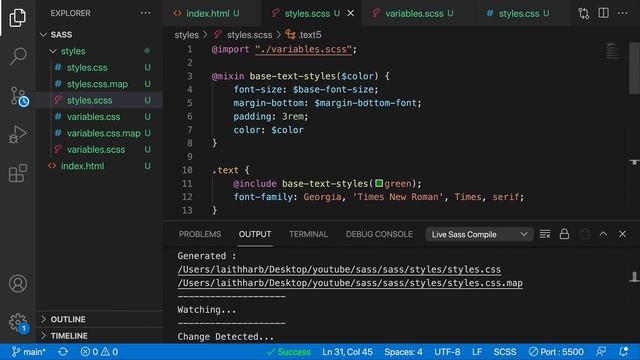Open editor more actions ellipsis
Viewport: 640px width, 360px height.
[x=622, y=13]
